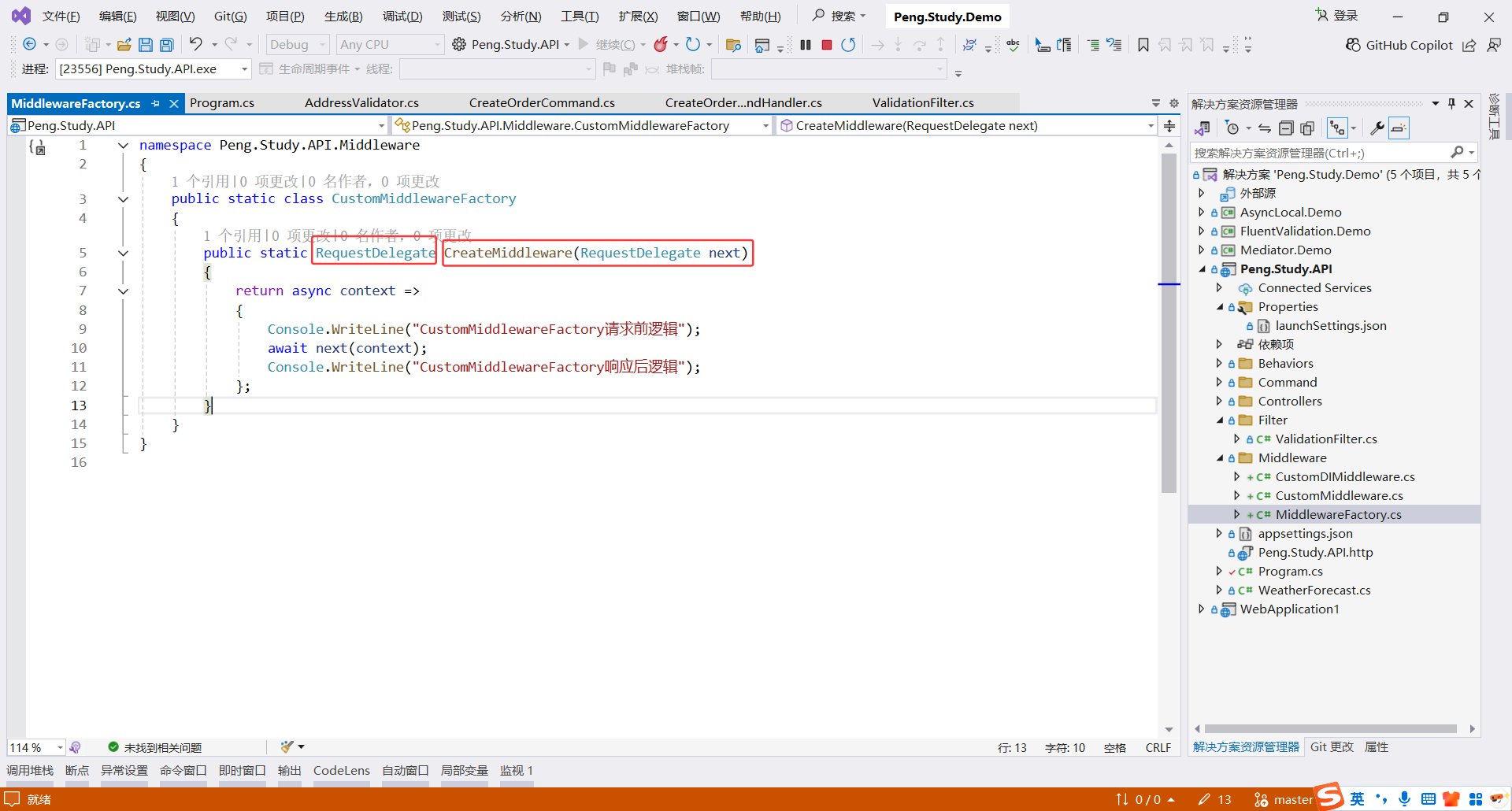This screenshot has width=1512, height=811.
Task: Open Solution Explorer properties wrench
Action: coord(1377,128)
